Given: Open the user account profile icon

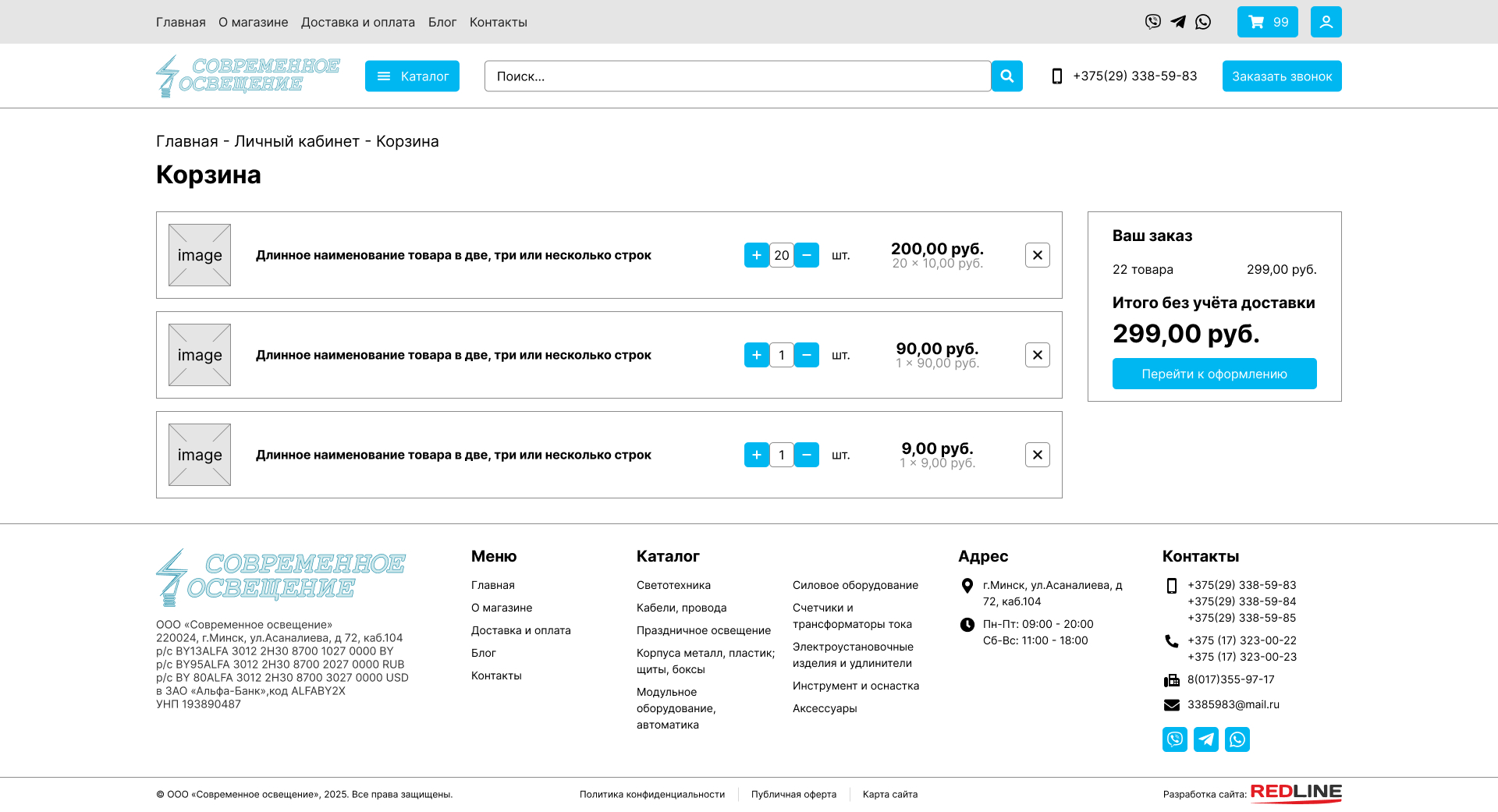Looking at the screenshot, I should coord(1326,22).
